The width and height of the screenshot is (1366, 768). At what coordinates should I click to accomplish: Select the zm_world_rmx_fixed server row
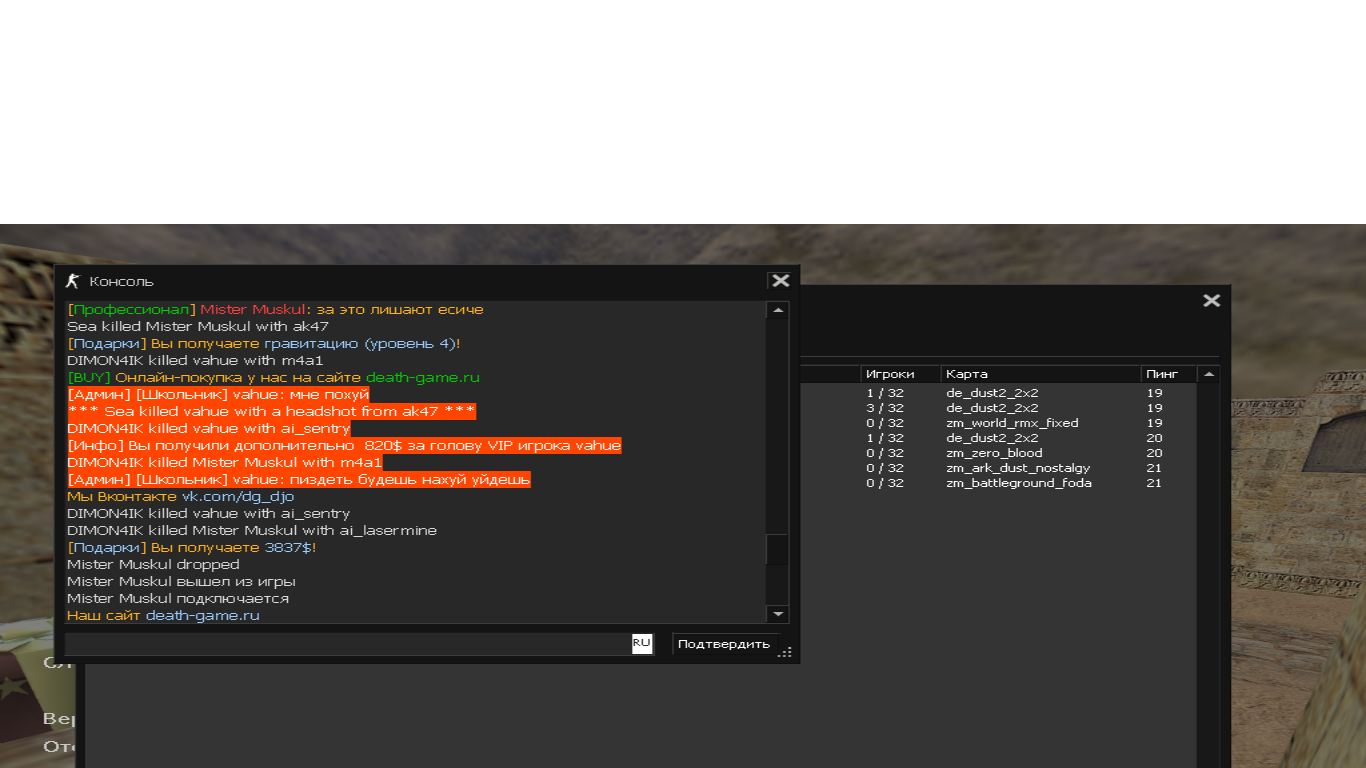1012,423
